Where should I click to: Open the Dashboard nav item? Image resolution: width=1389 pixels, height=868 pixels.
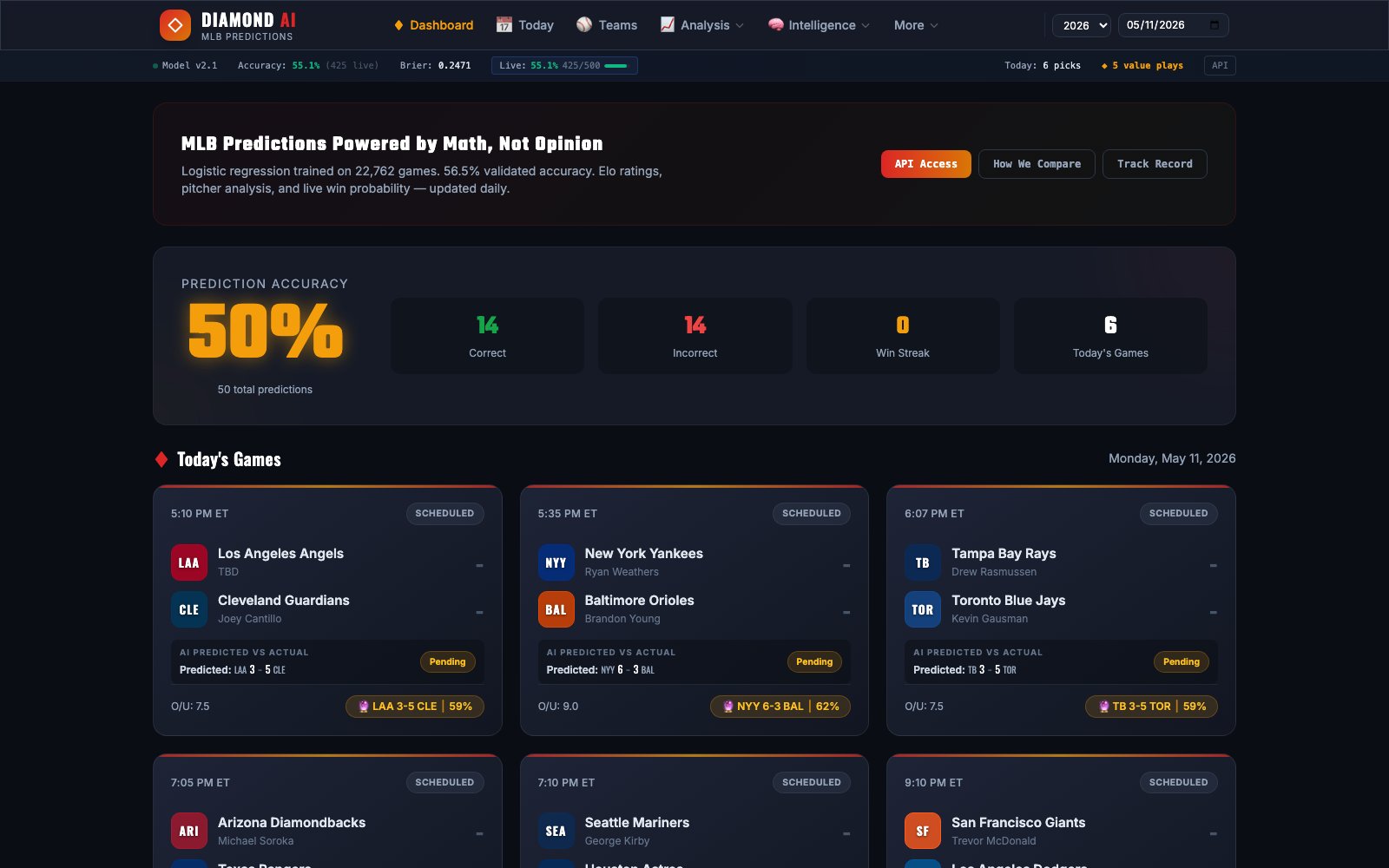[x=434, y=25]
